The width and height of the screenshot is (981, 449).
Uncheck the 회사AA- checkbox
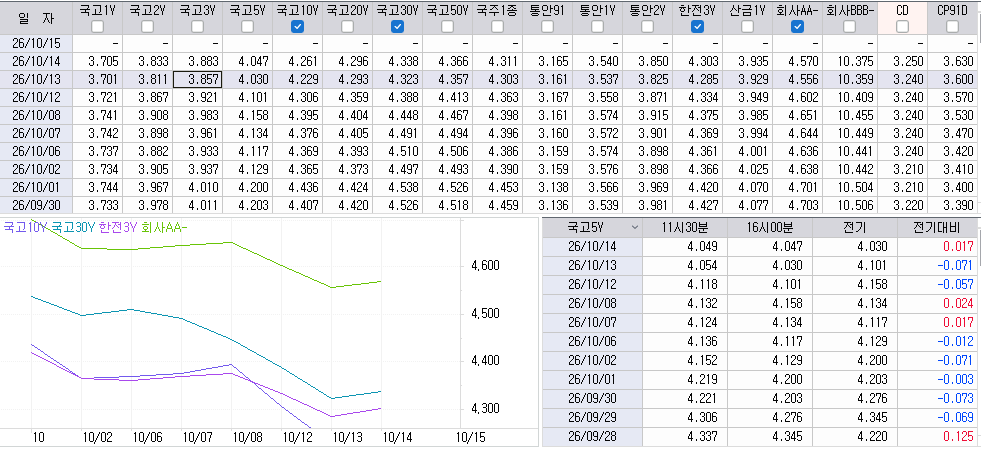(x=797, y=26)
